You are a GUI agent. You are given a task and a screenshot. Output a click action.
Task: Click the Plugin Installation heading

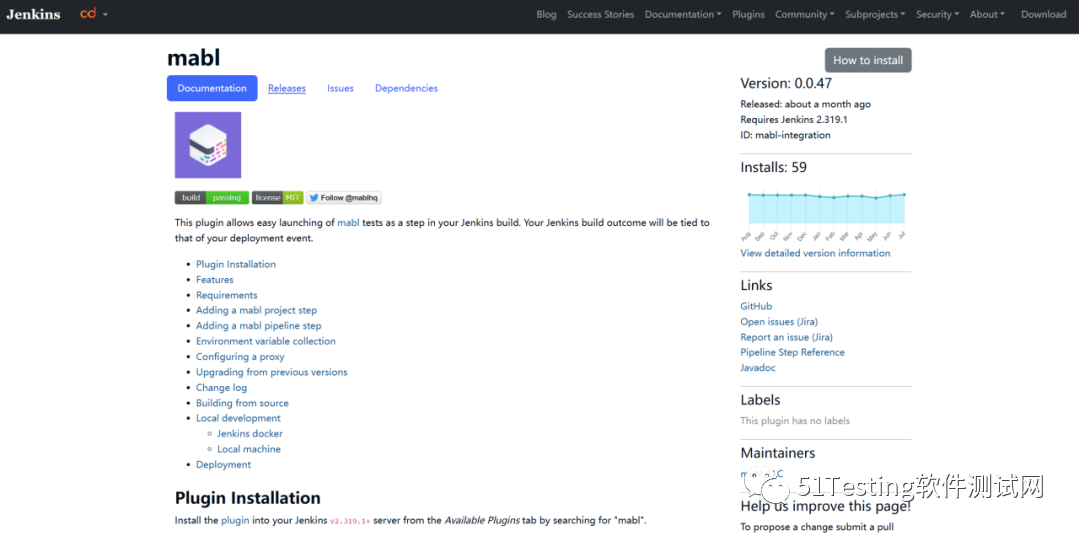pyautogui.click(x=248, y=497)
